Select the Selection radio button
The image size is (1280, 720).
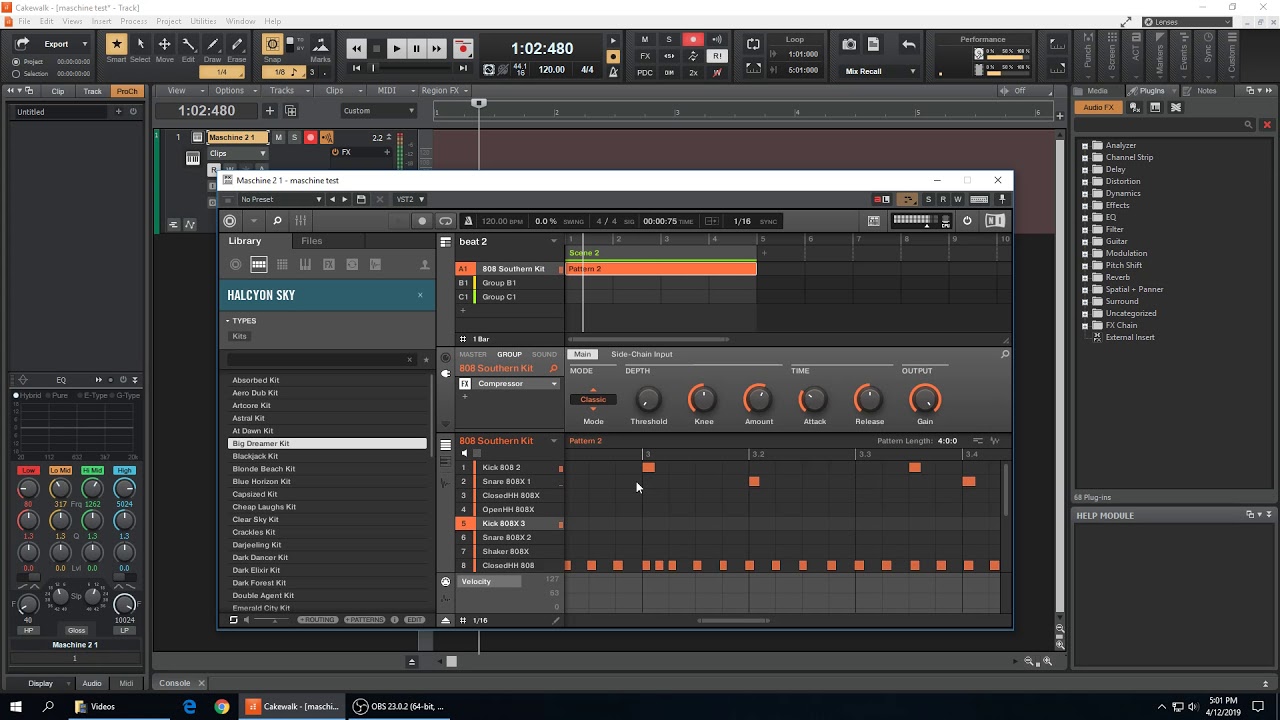tap(15, 74)
